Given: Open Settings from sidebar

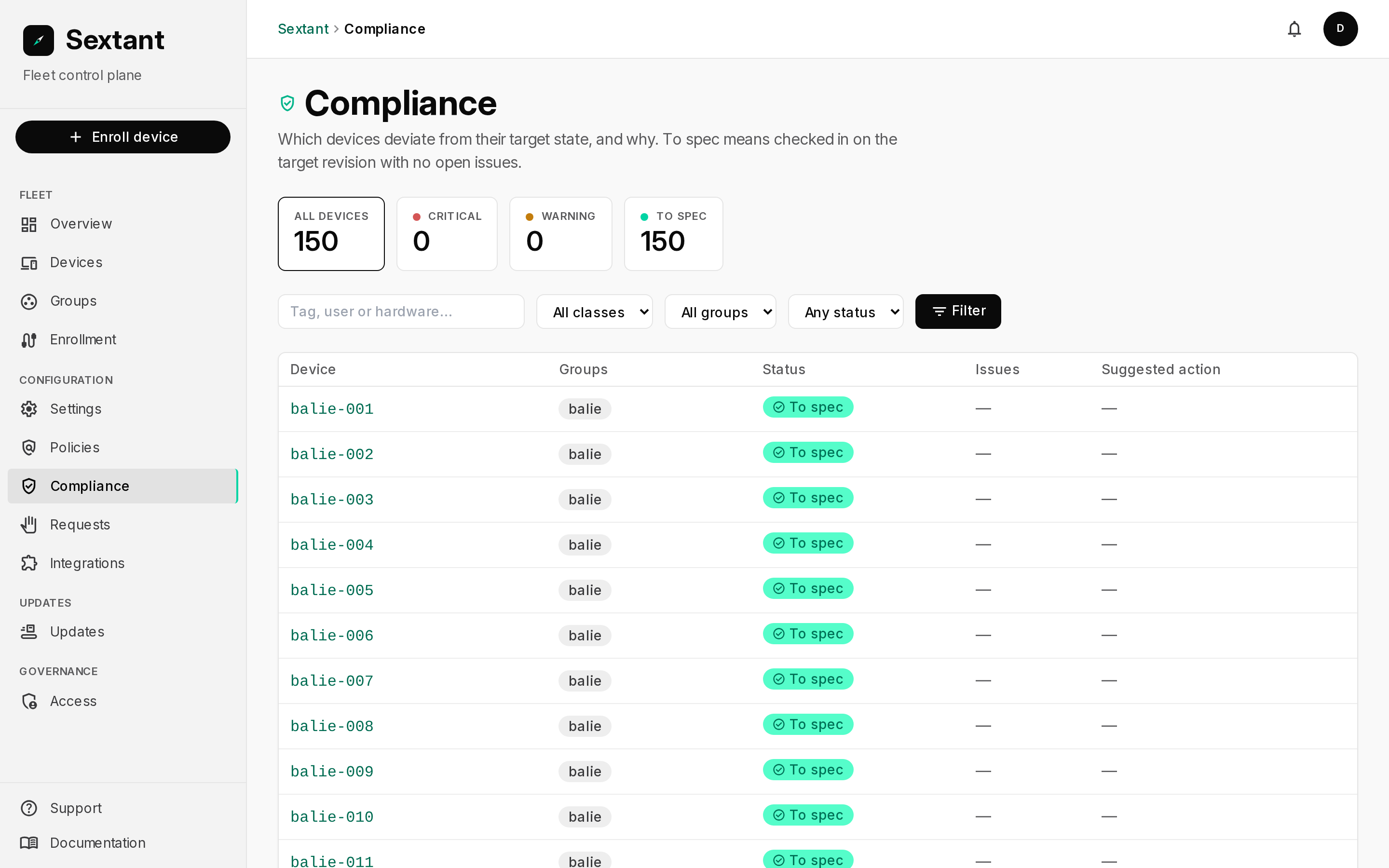Looking at the screenshot, I should [x=123, y=409].
